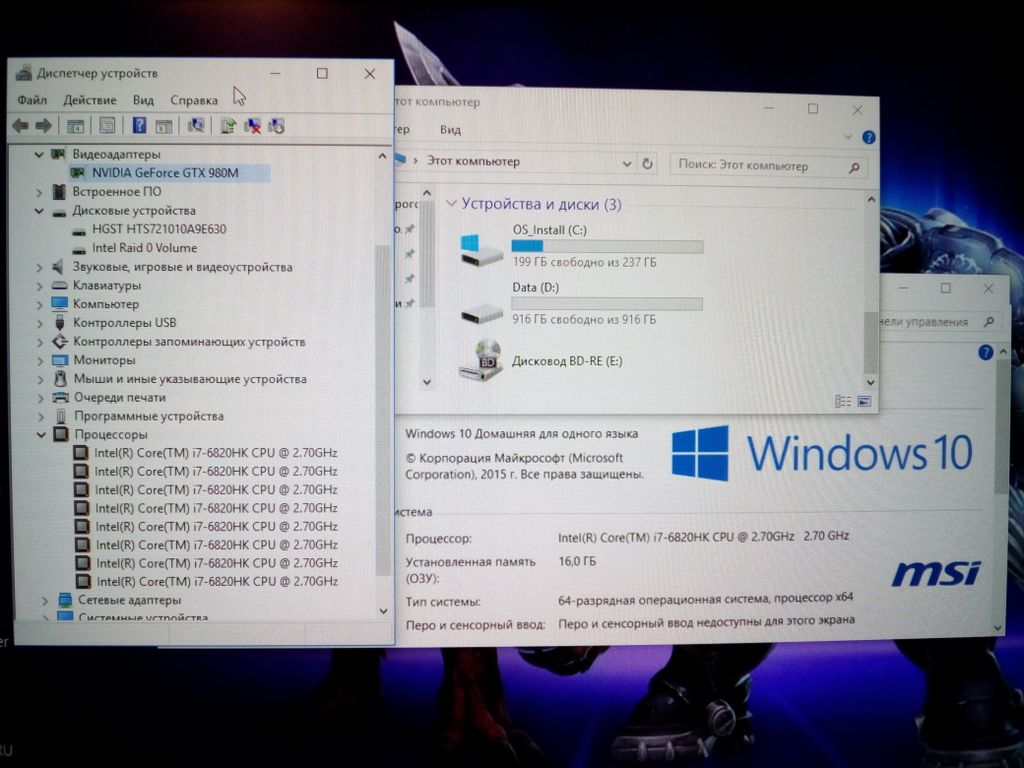Toggle the console tree pane icon
Screen dimensions: 1024x768
[x=76, y=126]
